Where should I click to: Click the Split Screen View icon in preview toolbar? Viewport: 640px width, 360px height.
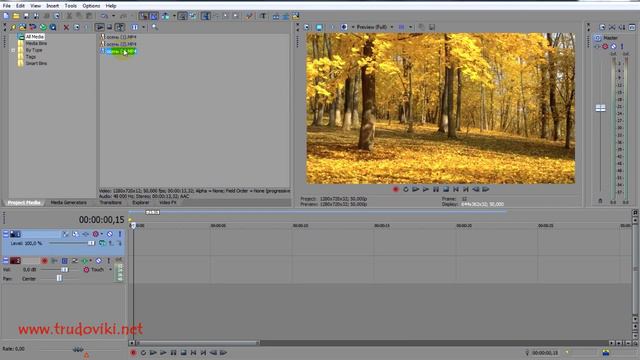[344, 27]
